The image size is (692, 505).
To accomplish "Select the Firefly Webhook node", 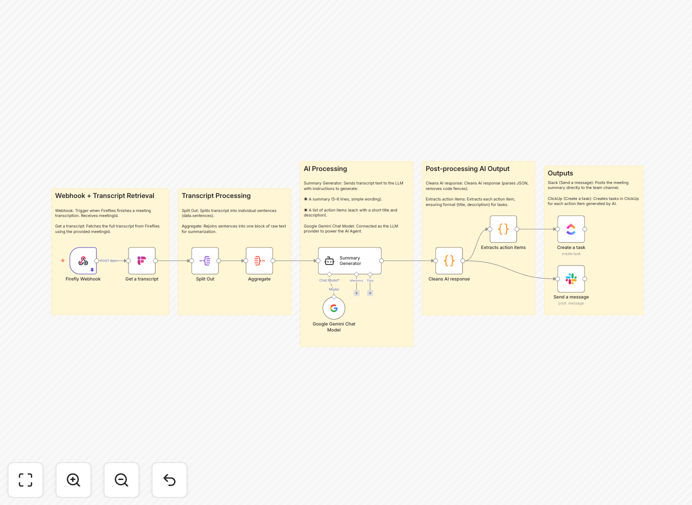I will coord(83,261).
